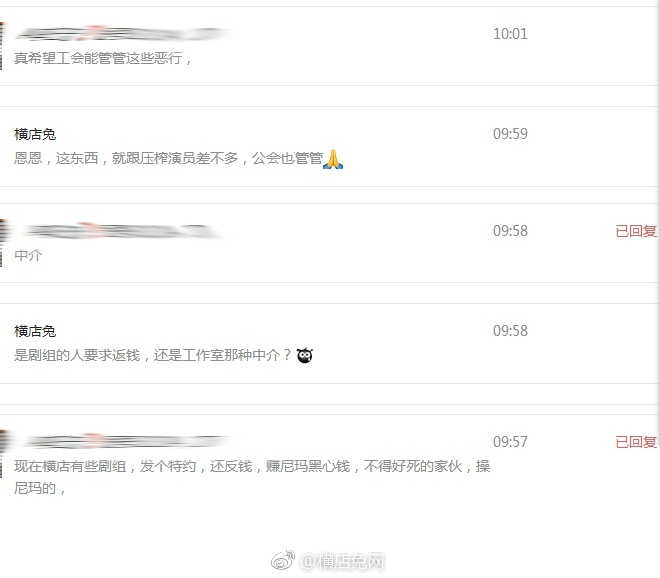Click the avatar thumbnail of the 10:01 message
Viewport: 660px width, 578px height.
pyautogui.click(x=1, y=45)
